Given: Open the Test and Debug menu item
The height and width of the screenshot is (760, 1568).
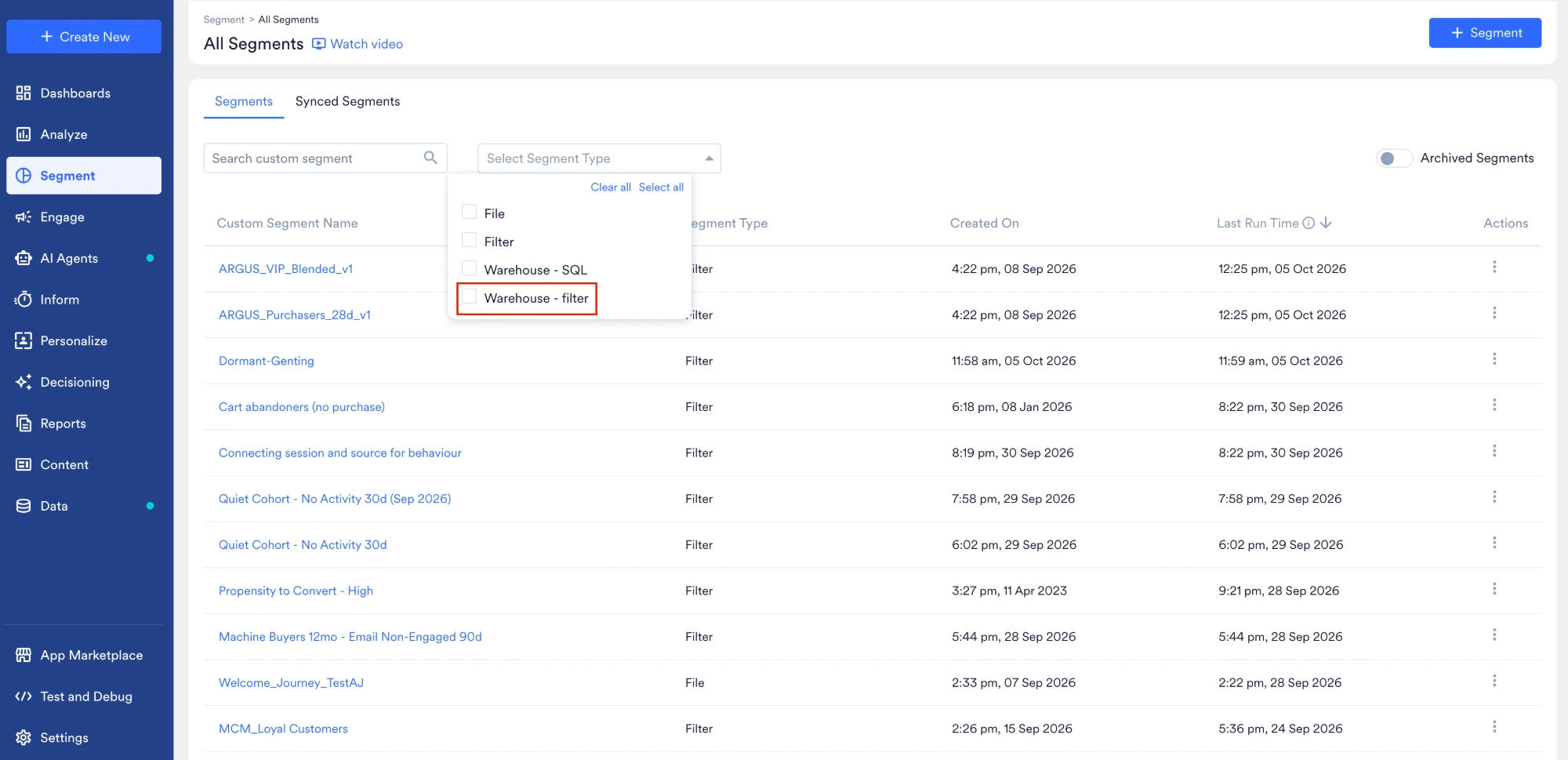Looking at the screenshot, I should pyautogui.click(x=84, y=696).
